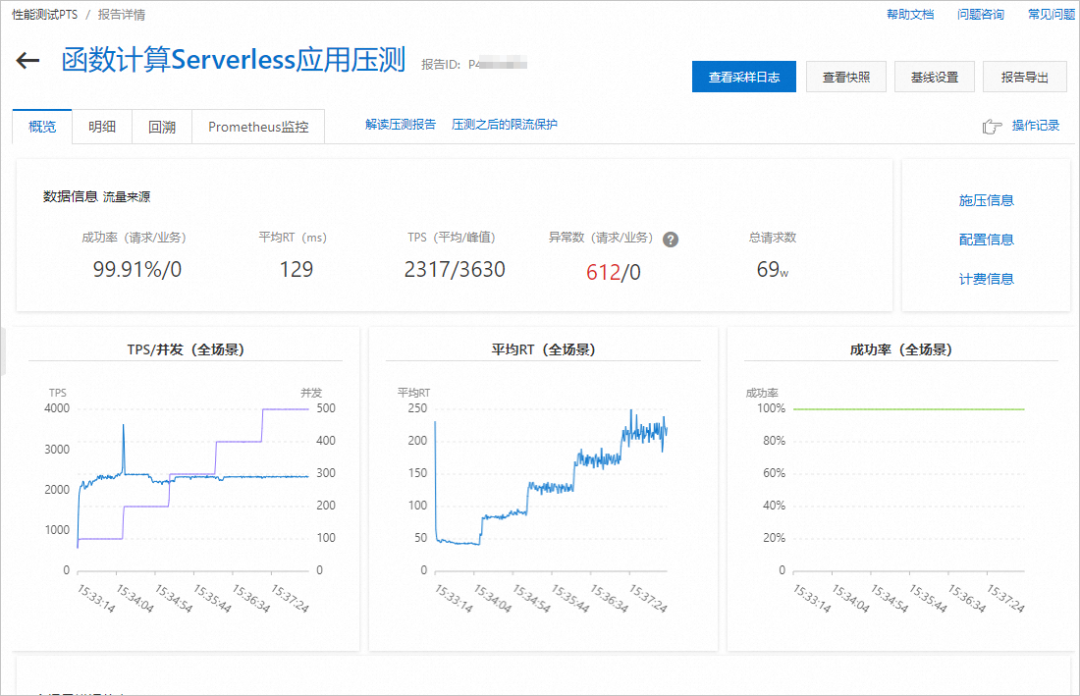1080x696 pixels.
Task: Click 性能测试PTS breadcrumb
Action: (x=45, y=14)
